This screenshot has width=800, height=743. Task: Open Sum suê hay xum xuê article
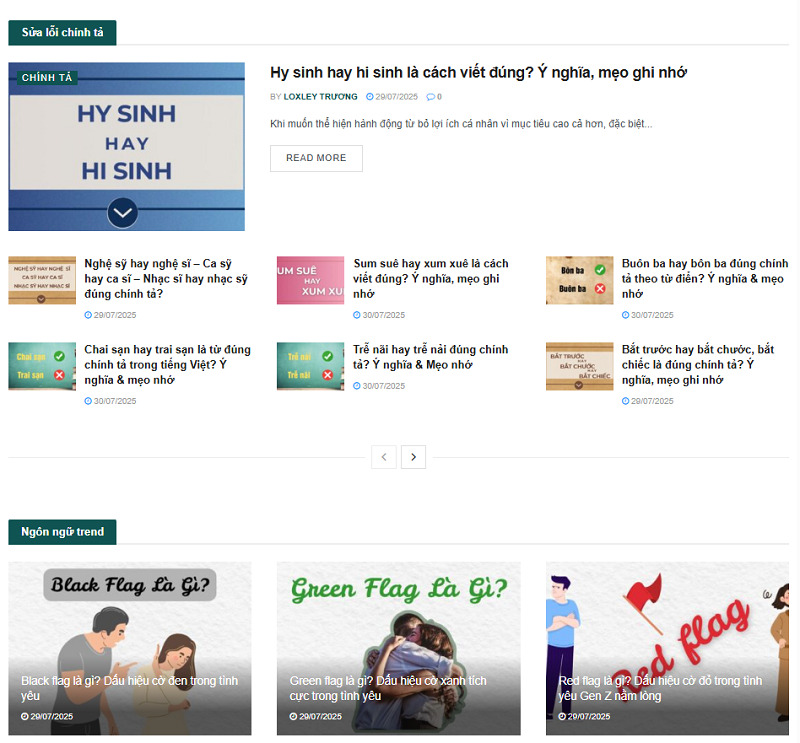click(431, 279)
